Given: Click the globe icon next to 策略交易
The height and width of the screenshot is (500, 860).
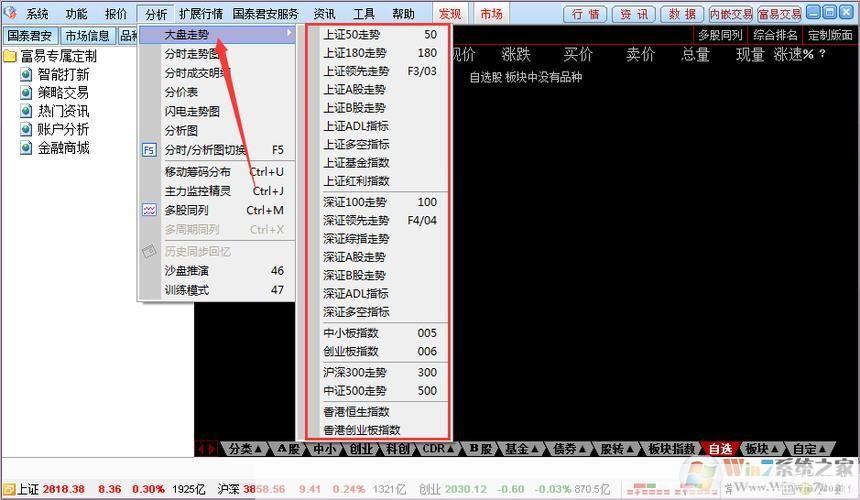Looking at the screenshot, I should pos(26,93).
